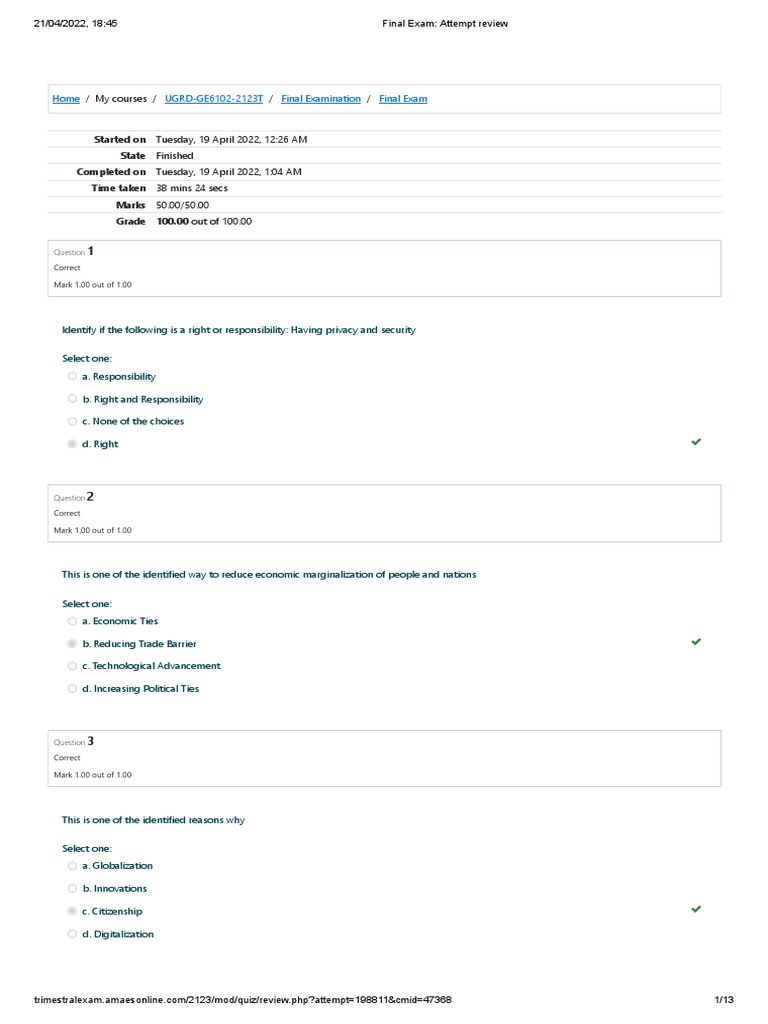
Task: Select radio button 'a. Responsibility'
Action: (72, 377)
